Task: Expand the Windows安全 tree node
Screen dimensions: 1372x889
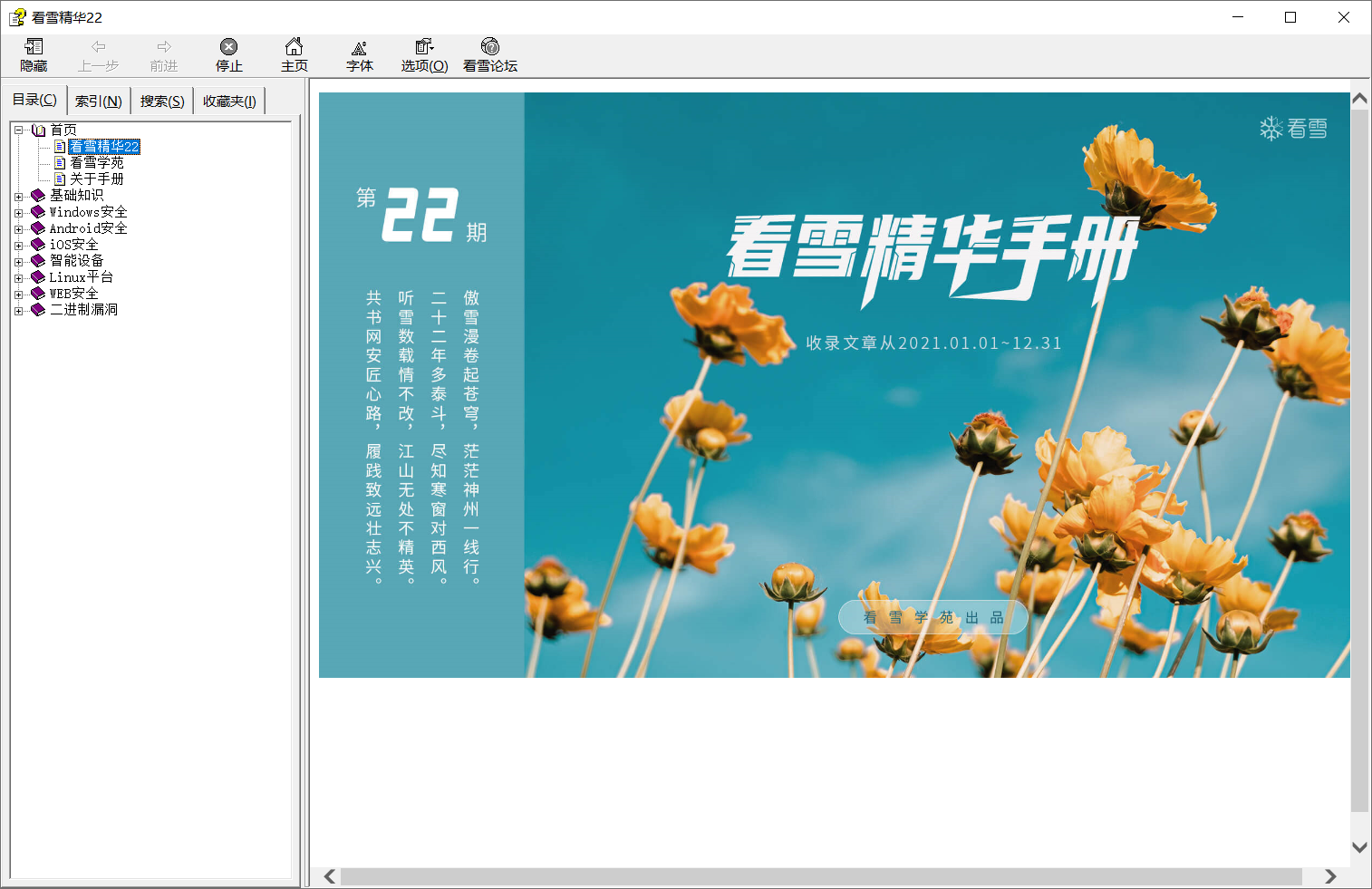Action: coord(18,213)
